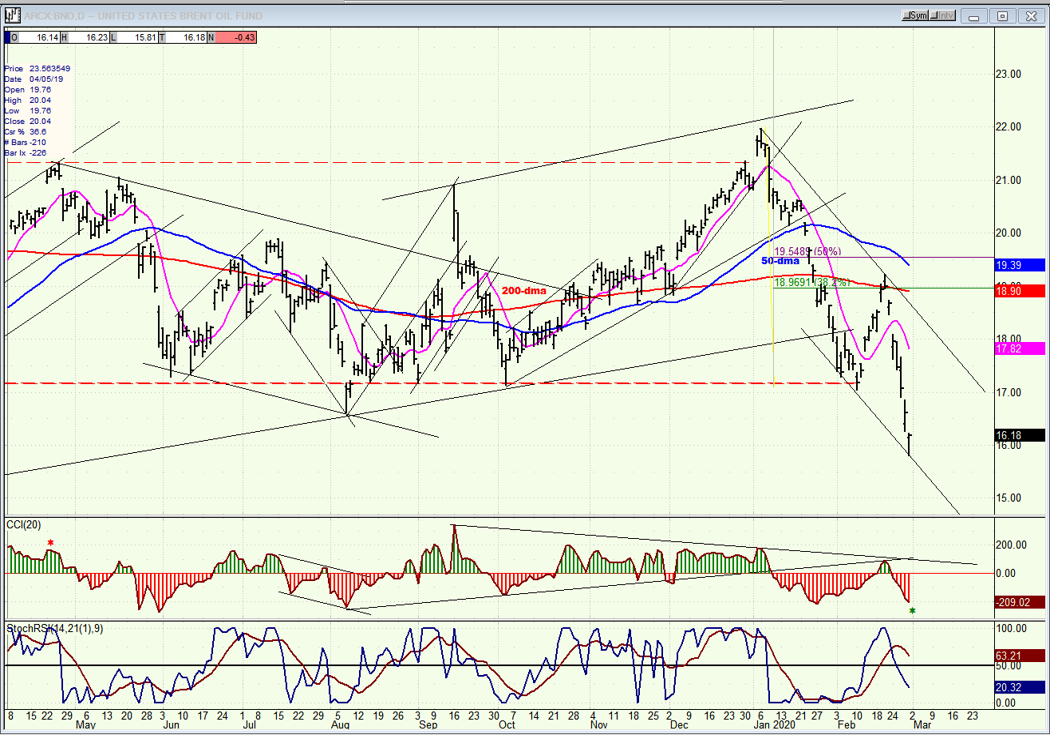Image resolution: width=1050 pixels, height=735 pixels.
Task: Select the StochRSI(14,21(1),9) indicator label
Action: coord(55,629)
